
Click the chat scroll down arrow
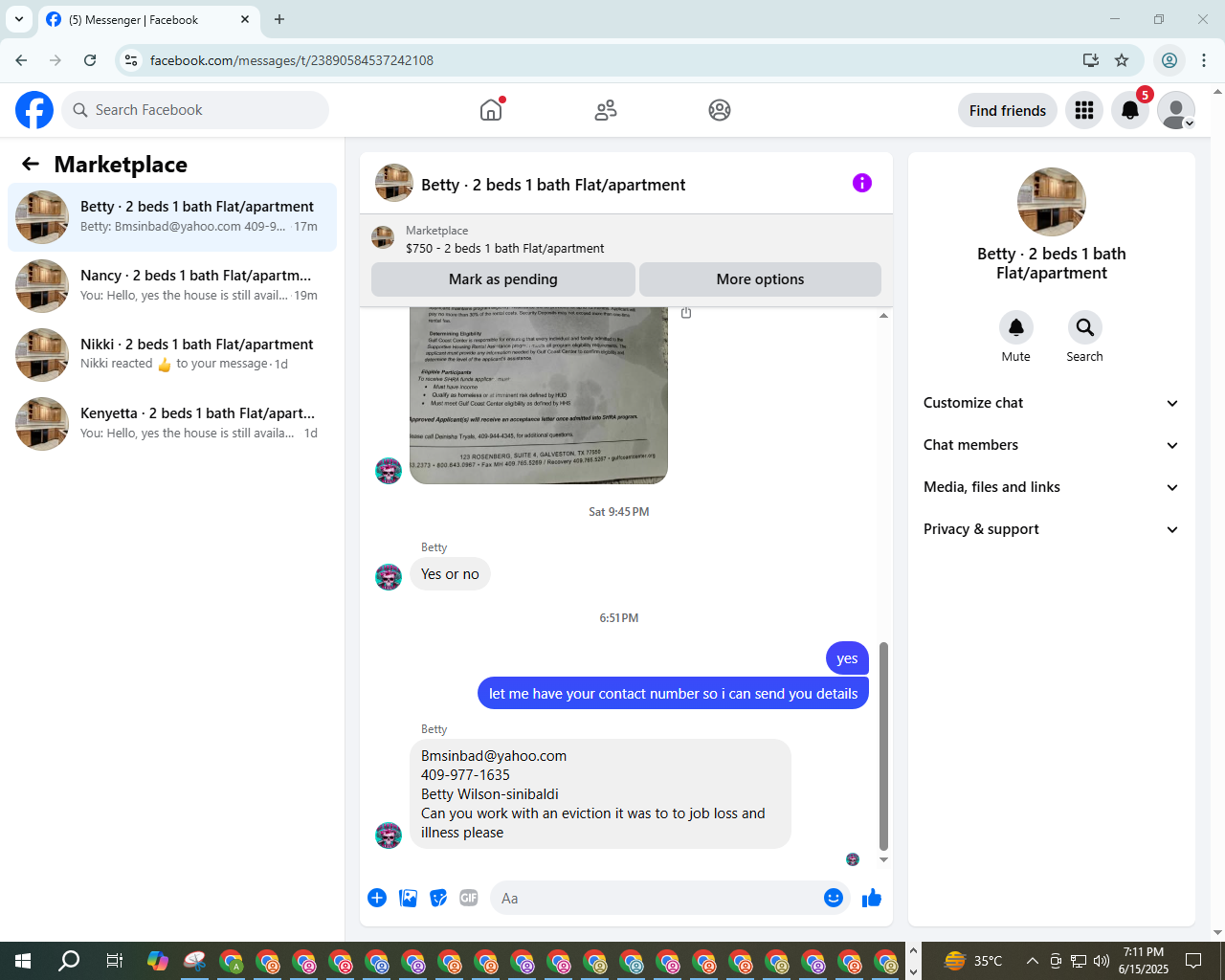[883, 859]
